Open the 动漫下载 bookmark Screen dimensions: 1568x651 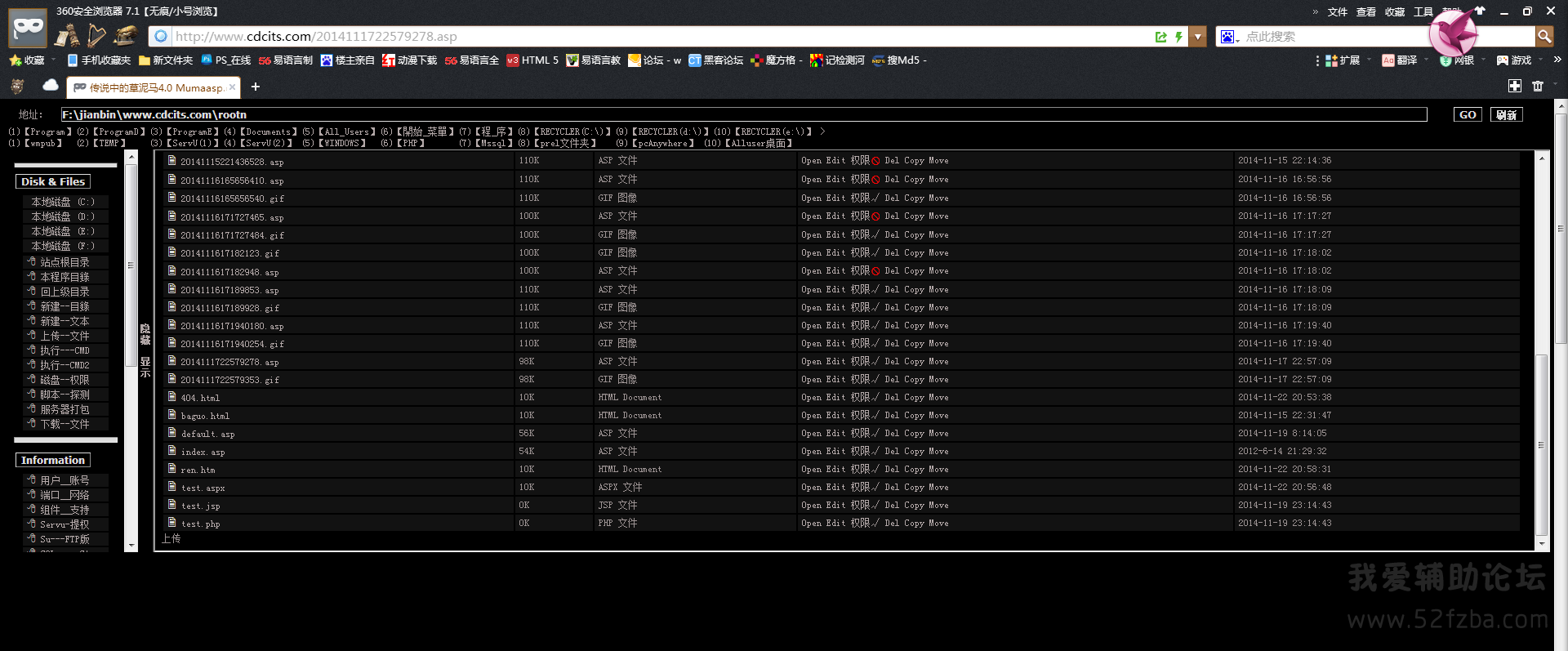[x=410, y=60]
